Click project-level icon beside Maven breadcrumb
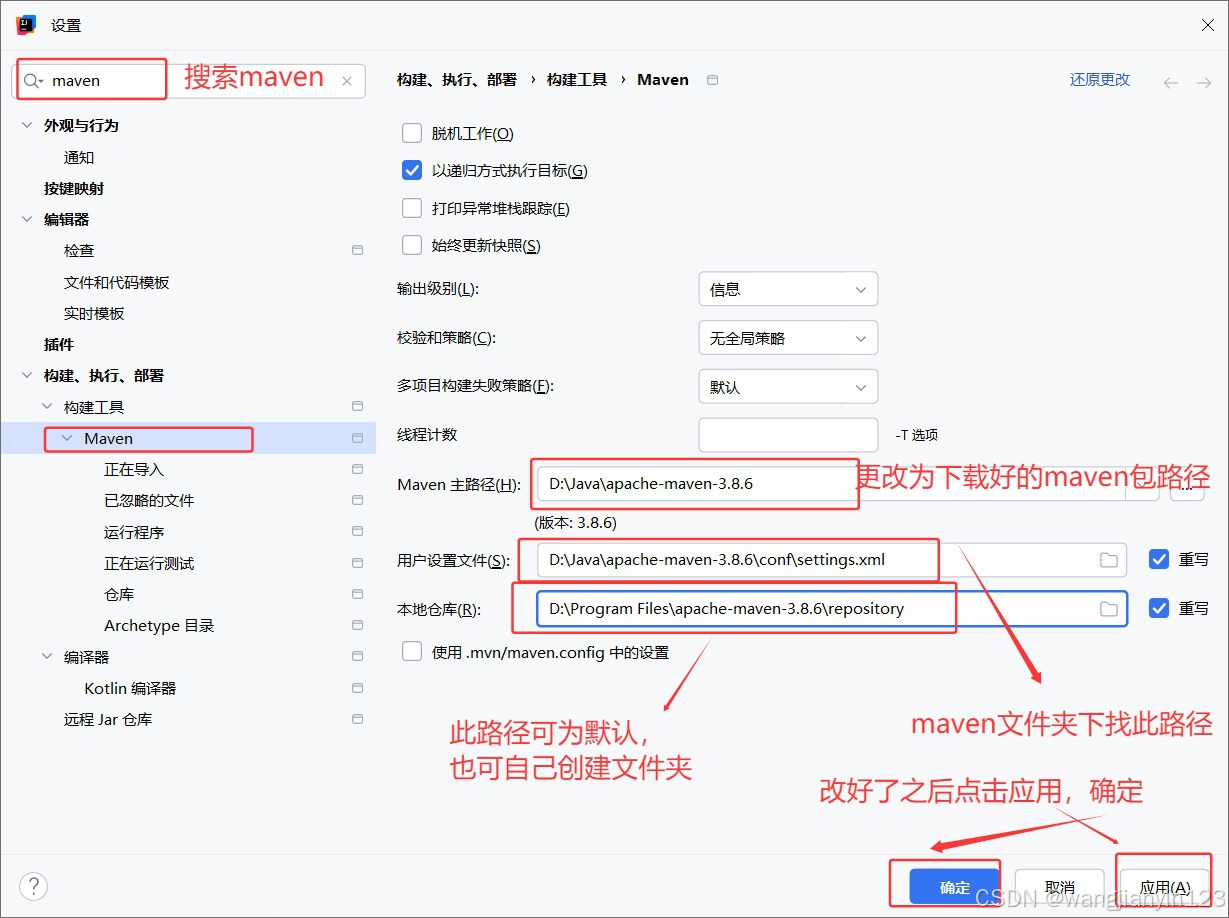 point(712,80)
